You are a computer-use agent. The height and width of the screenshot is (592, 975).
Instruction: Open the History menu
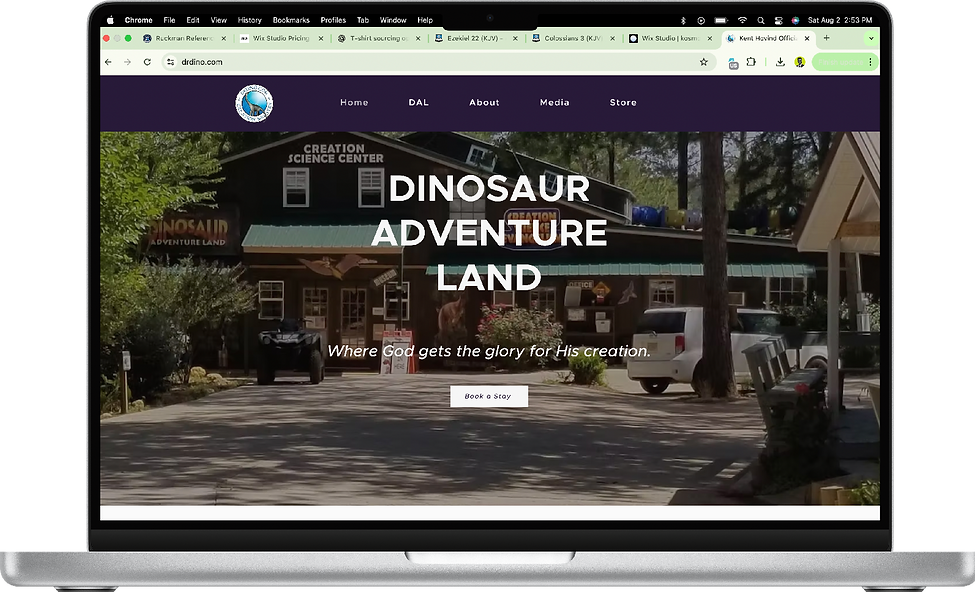point(249,20)
